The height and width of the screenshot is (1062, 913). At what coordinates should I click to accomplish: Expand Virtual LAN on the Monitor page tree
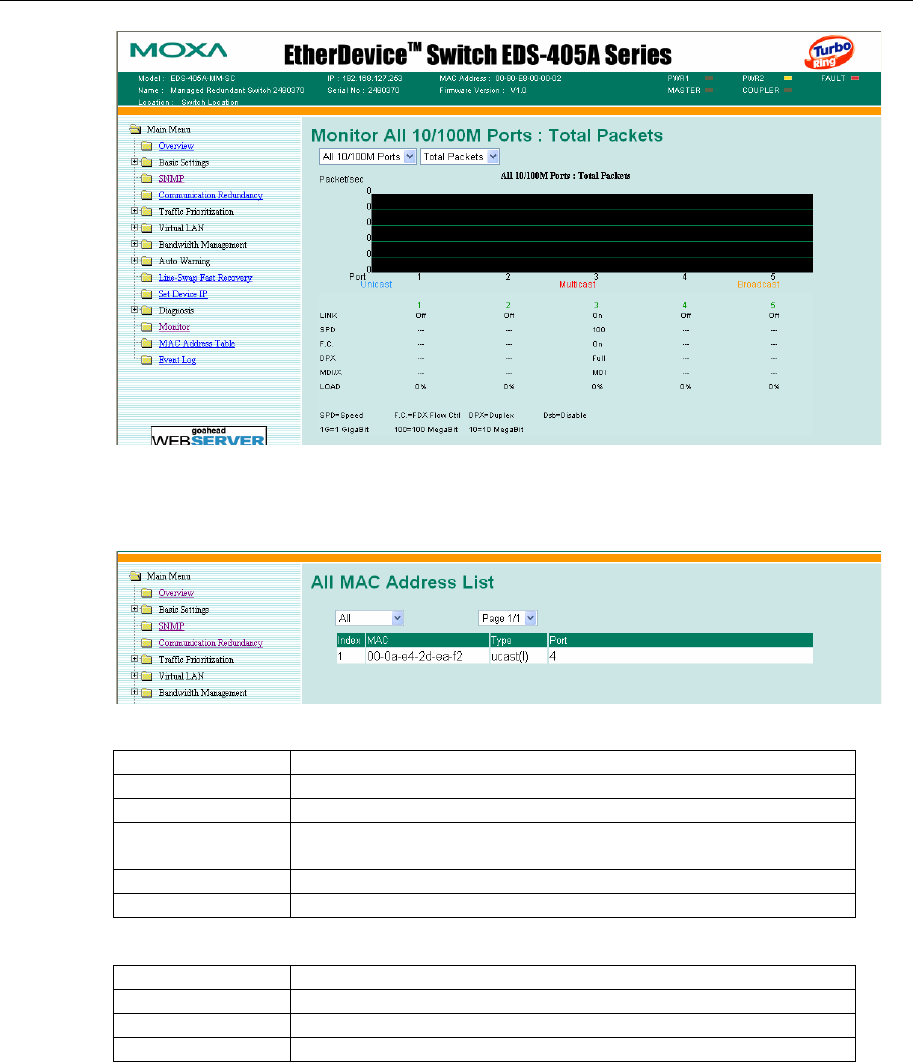click(x=134, y=228)
